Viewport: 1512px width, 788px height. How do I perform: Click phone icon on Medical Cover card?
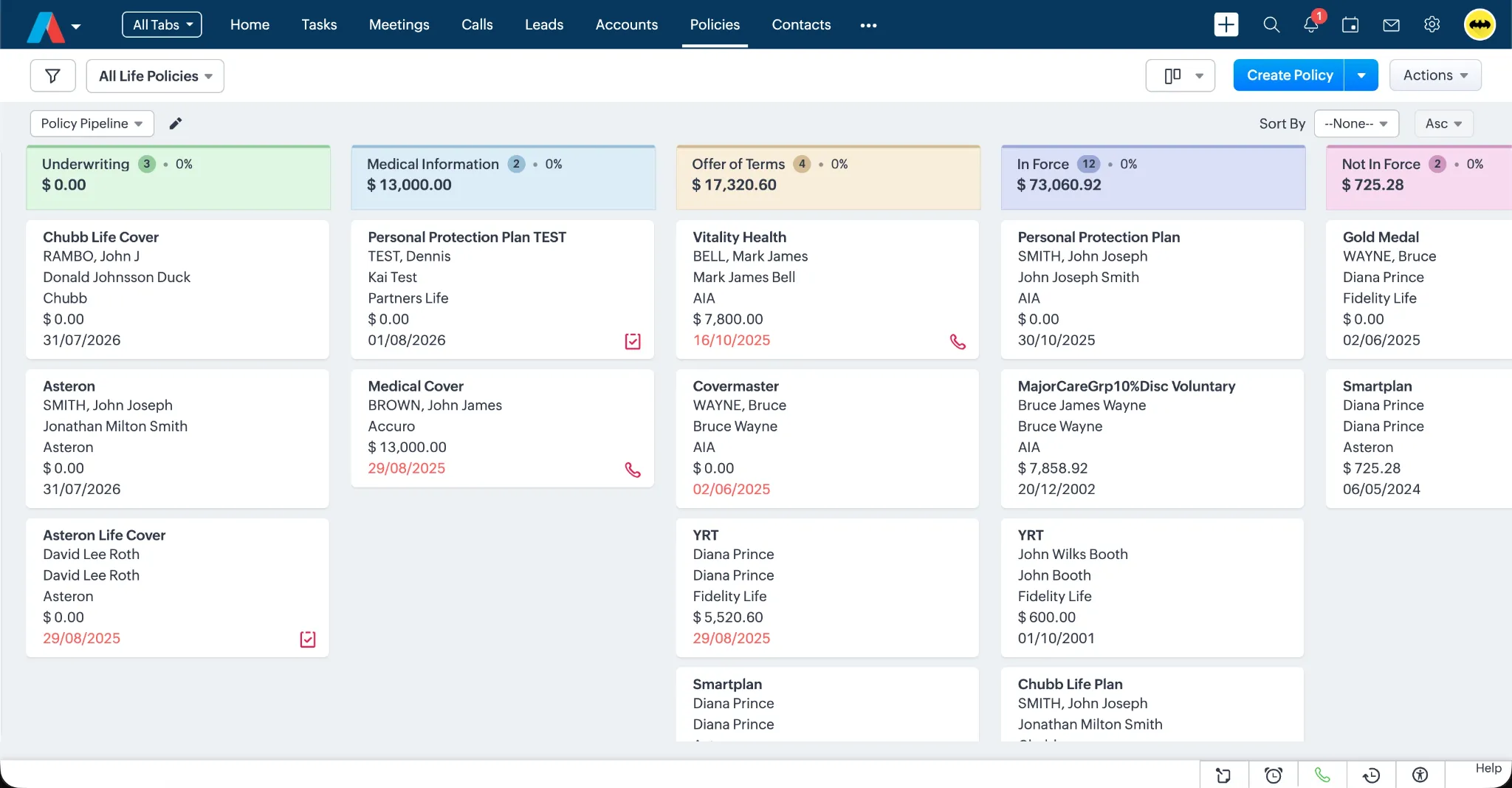[x=633, y=470]
